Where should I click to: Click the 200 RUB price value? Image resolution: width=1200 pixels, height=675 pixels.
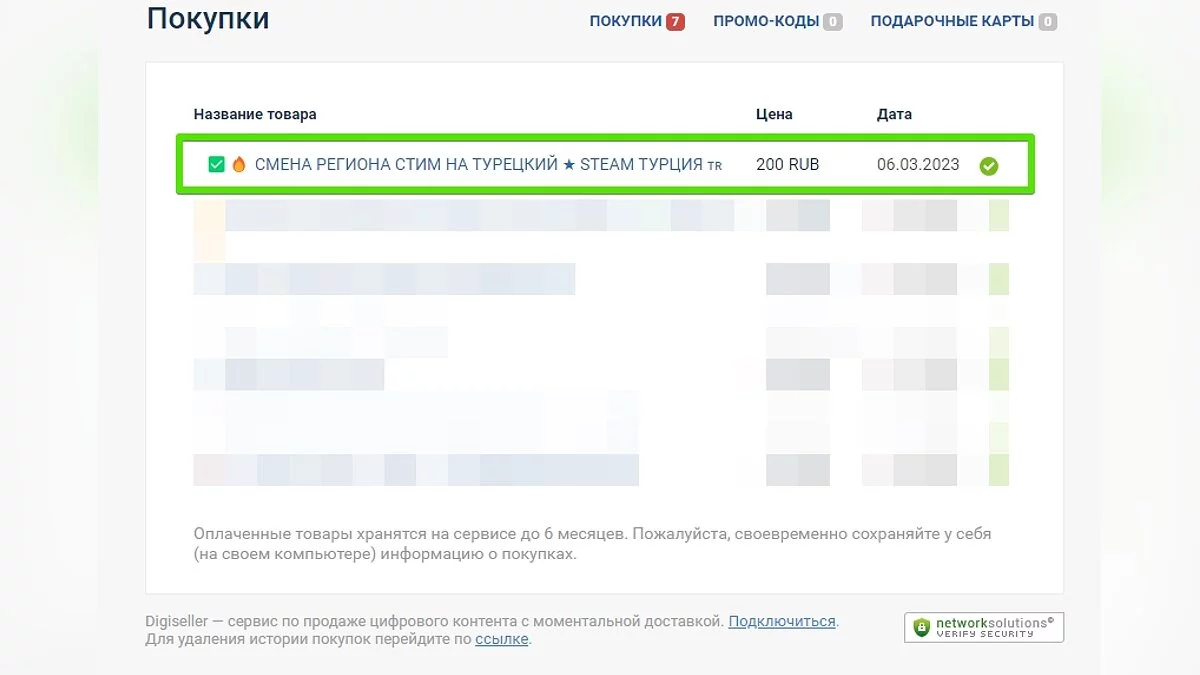pyautogui.click(x=787, y=165)
